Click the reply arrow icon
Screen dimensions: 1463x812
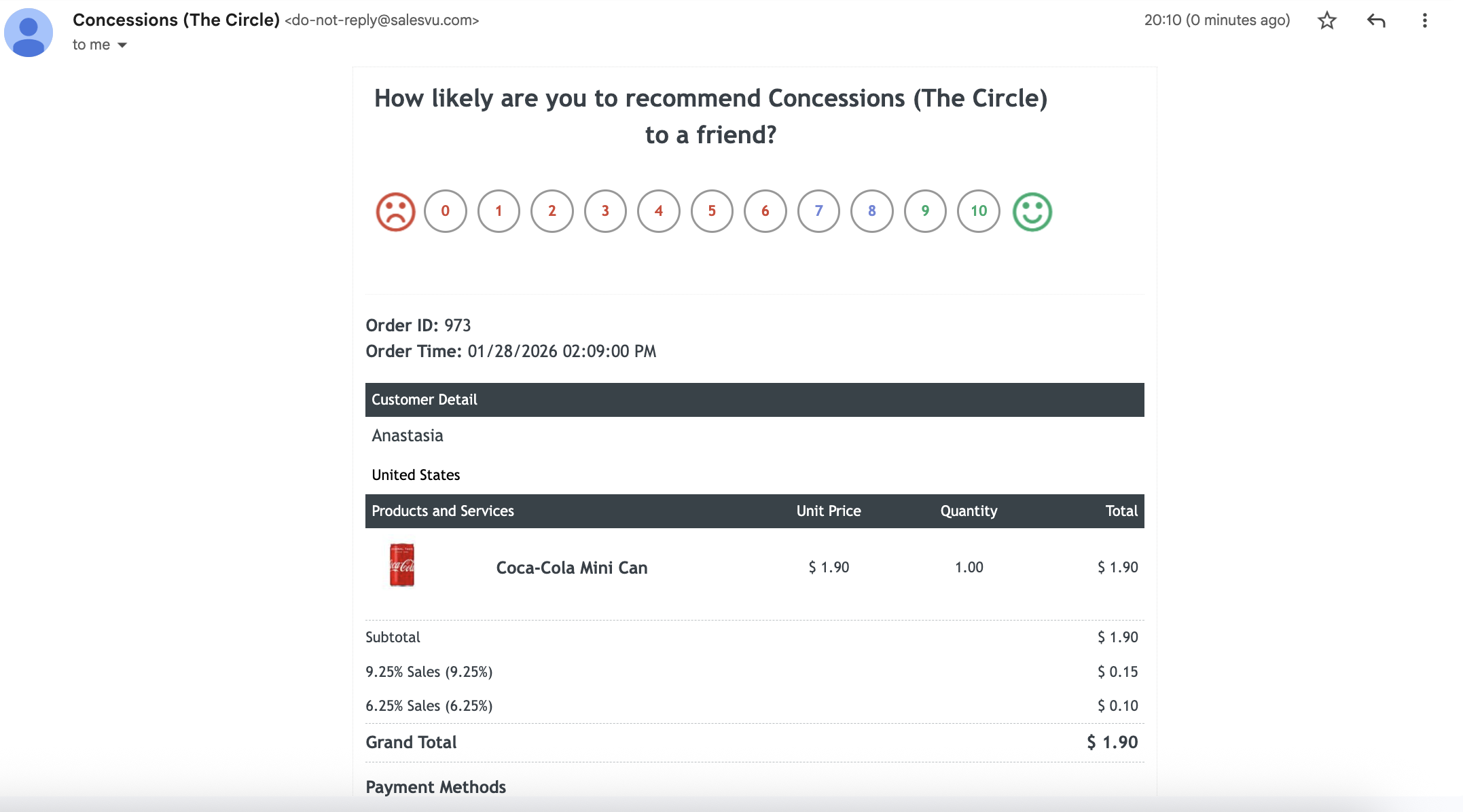pyautogui.click(x=1376, y=21)
